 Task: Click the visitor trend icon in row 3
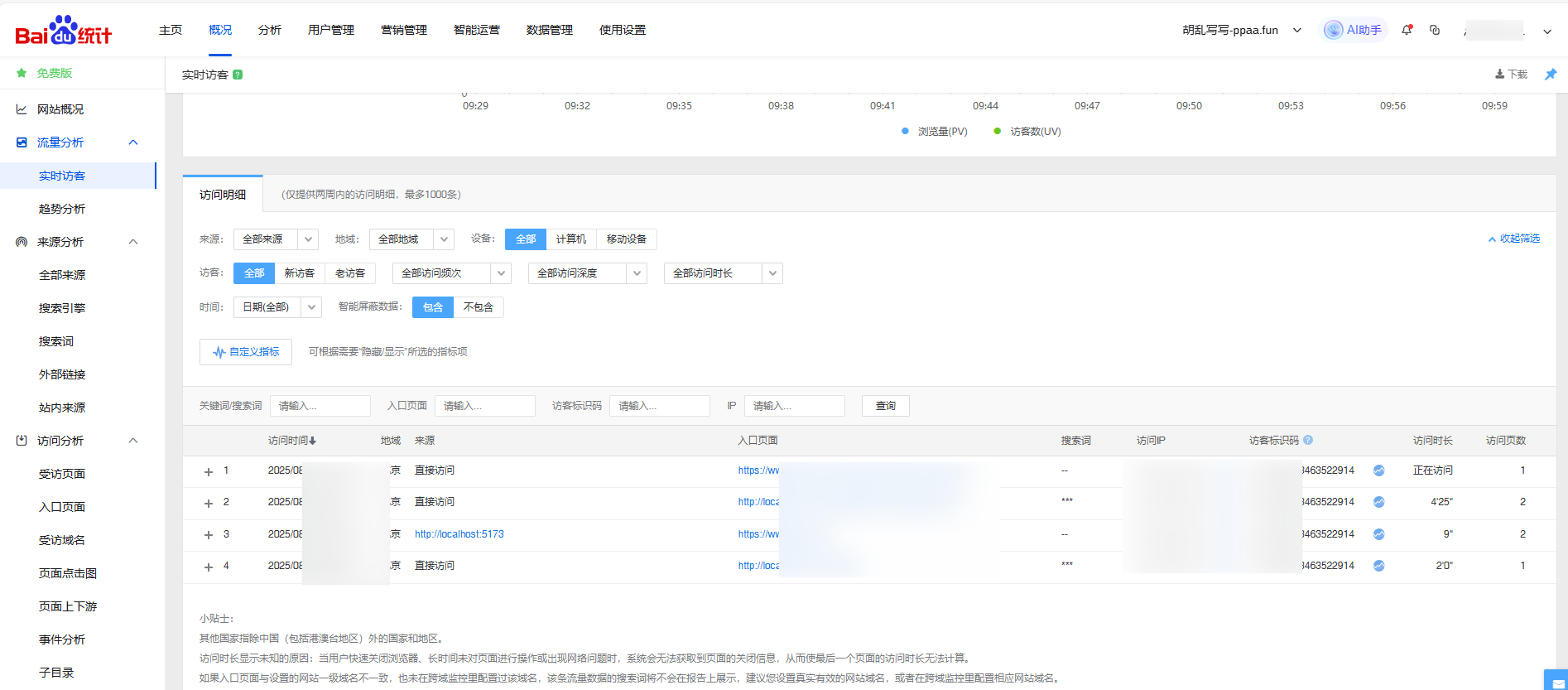point(1378,534)
